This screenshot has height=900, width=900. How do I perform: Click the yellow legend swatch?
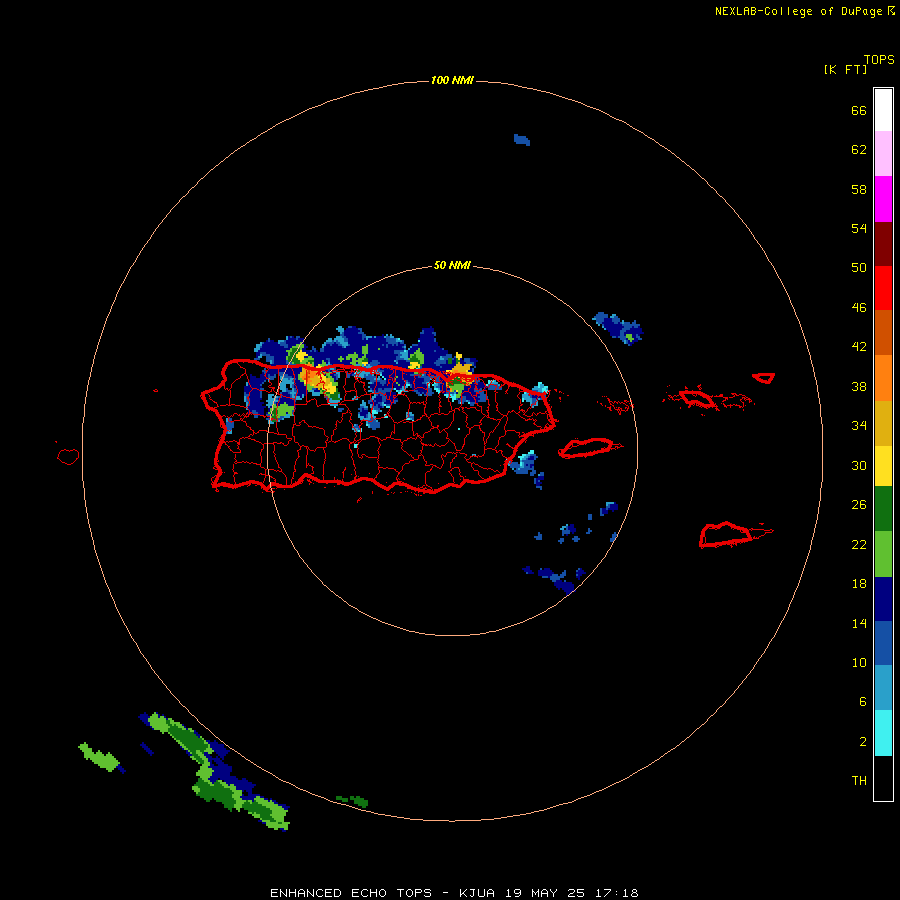point(883,466)
